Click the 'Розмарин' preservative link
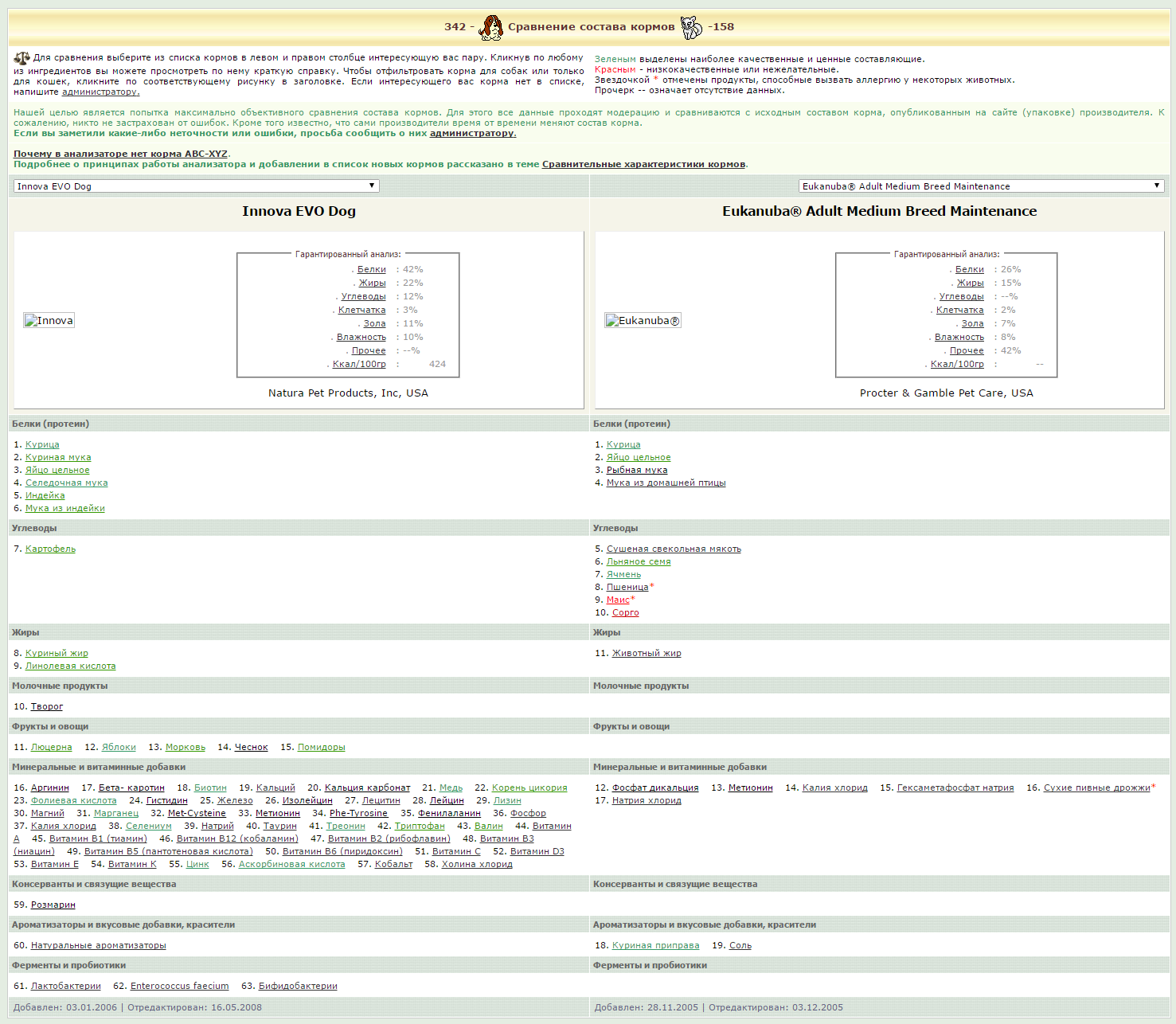This screenshot has width=1176, height=1024. 53,905
